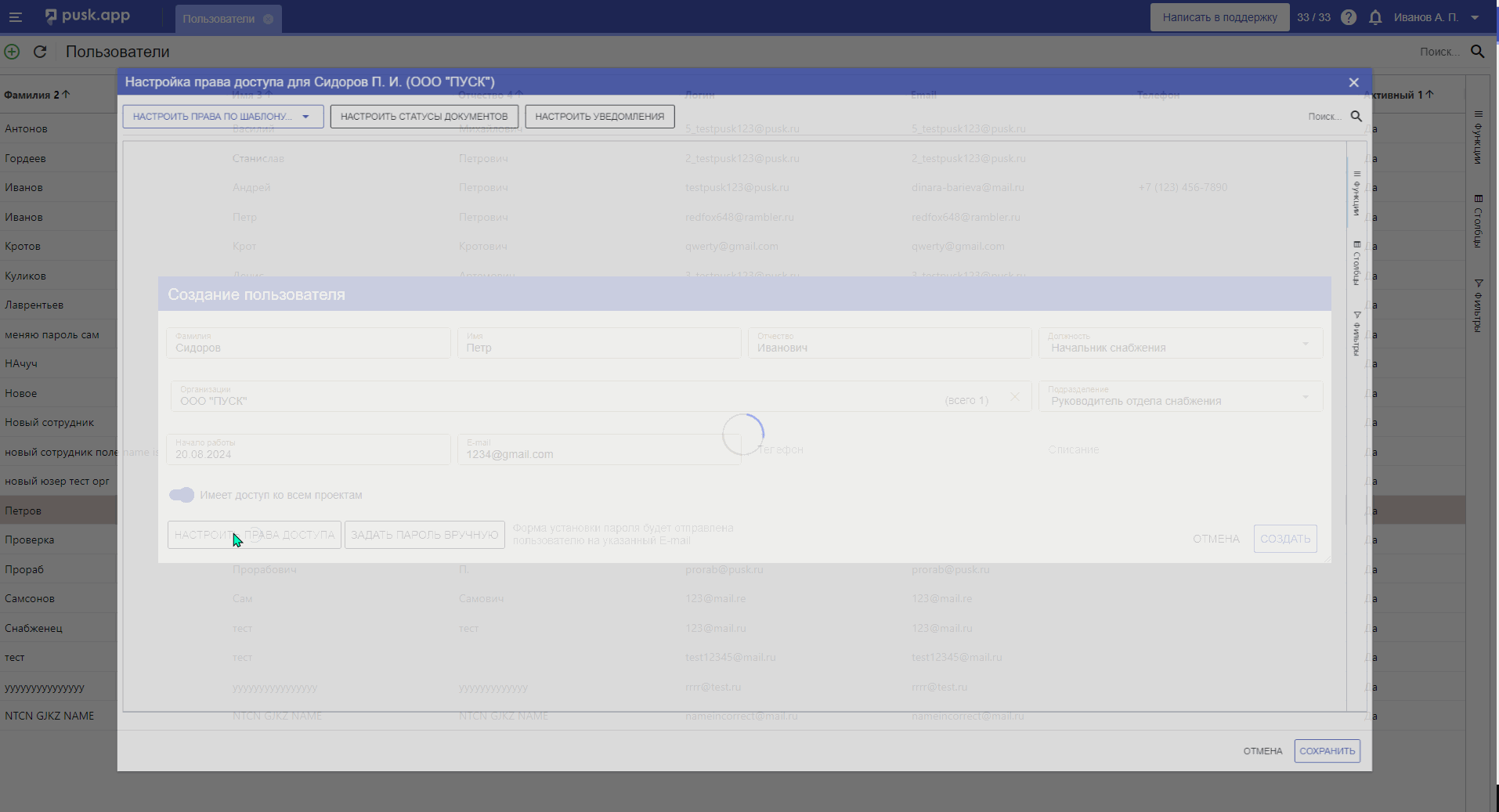Click the Телефон field
Image resolution: width=1499 pixels, height=812 pixels.
[890, 449]
